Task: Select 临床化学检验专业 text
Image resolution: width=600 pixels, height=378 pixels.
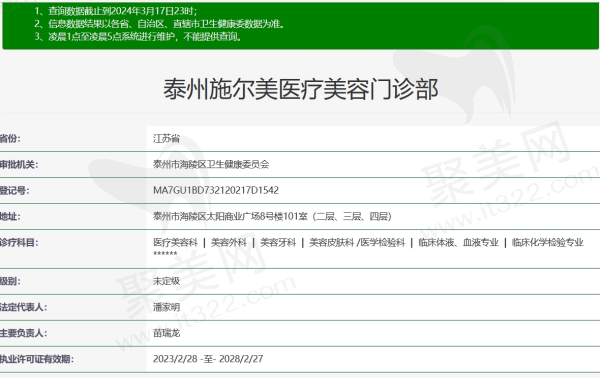Action: click(548, 243)
